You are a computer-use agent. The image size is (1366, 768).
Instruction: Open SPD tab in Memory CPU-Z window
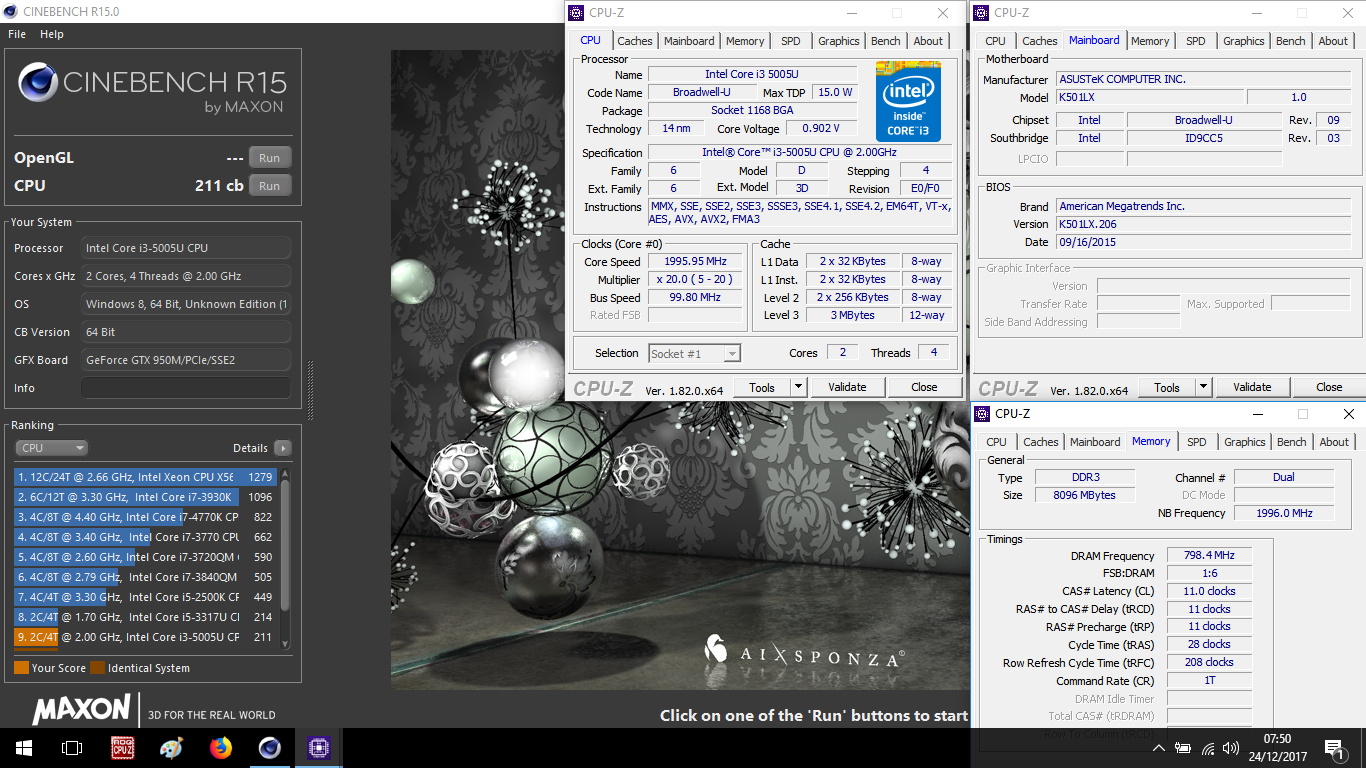click(x=1197, y=442)
